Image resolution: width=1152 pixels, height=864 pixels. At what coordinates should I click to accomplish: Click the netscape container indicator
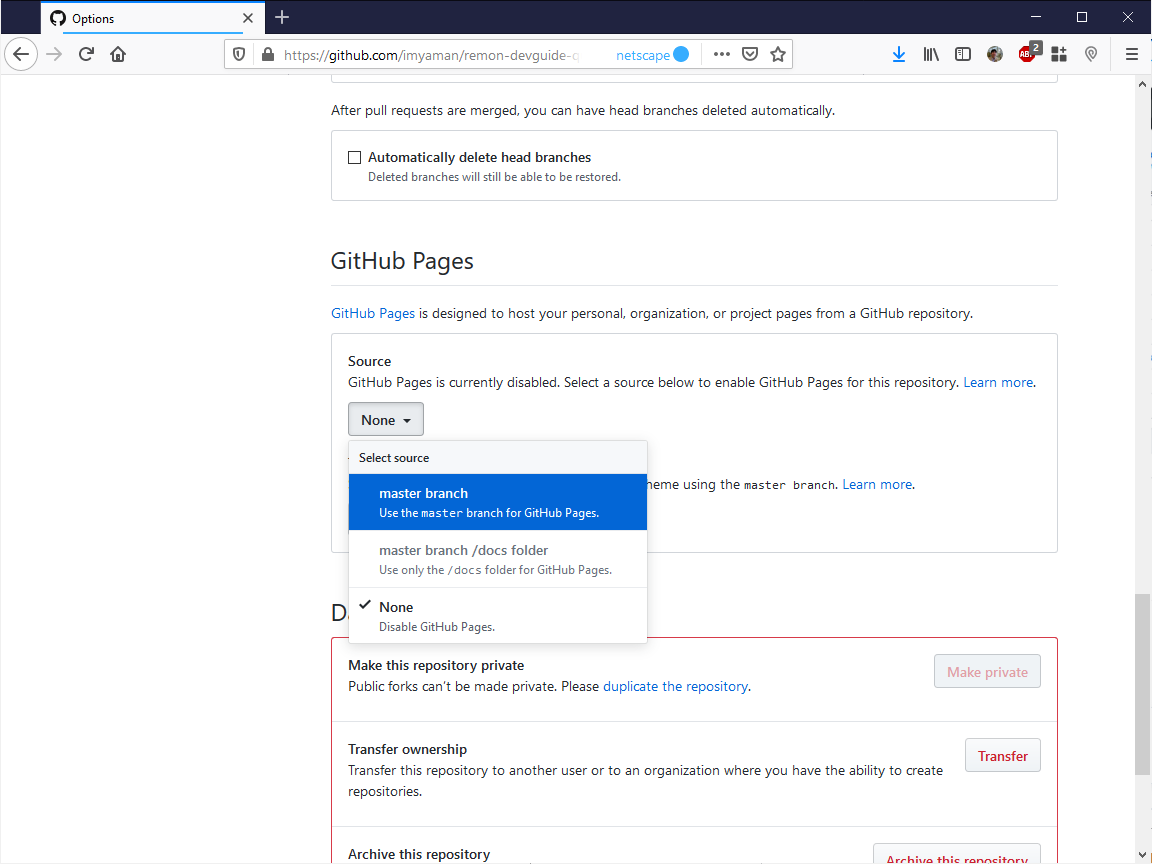[652, 55]
